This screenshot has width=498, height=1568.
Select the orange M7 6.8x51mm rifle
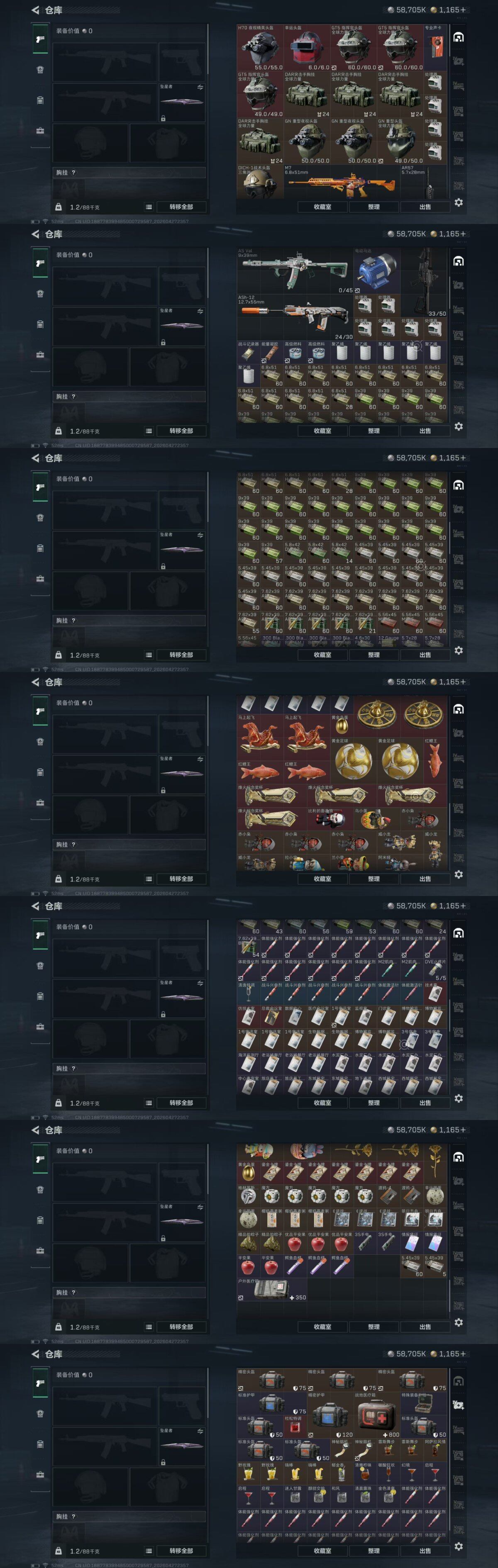342,181
